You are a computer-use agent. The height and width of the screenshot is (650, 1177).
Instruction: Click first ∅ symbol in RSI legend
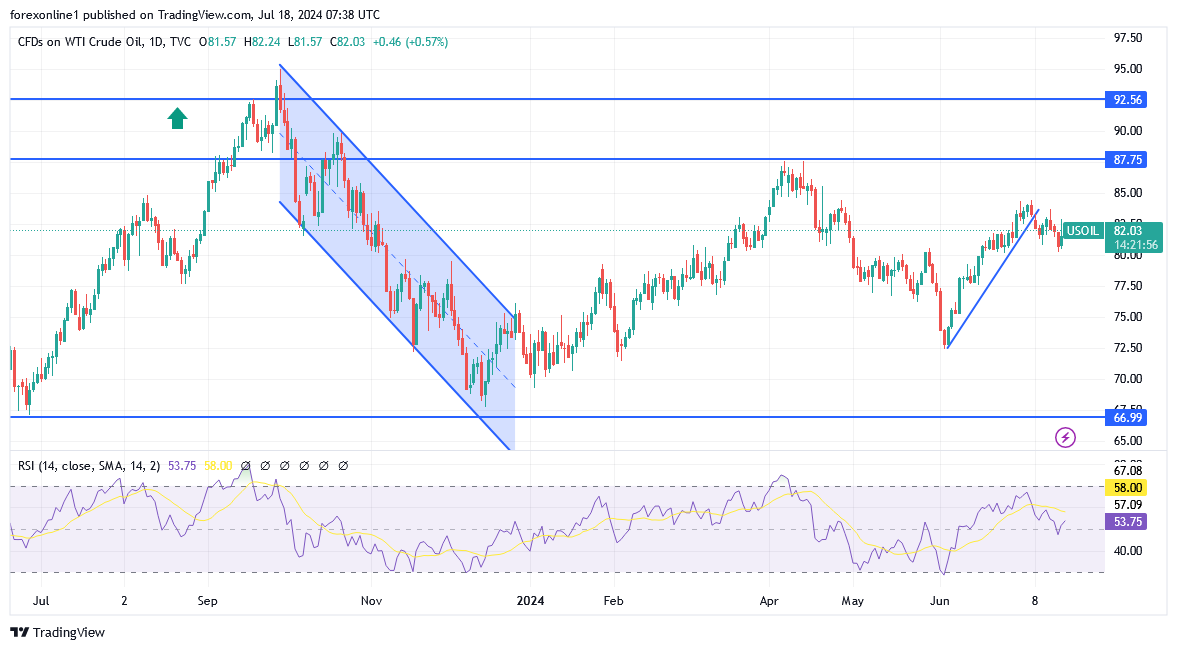tap(246, 466)
